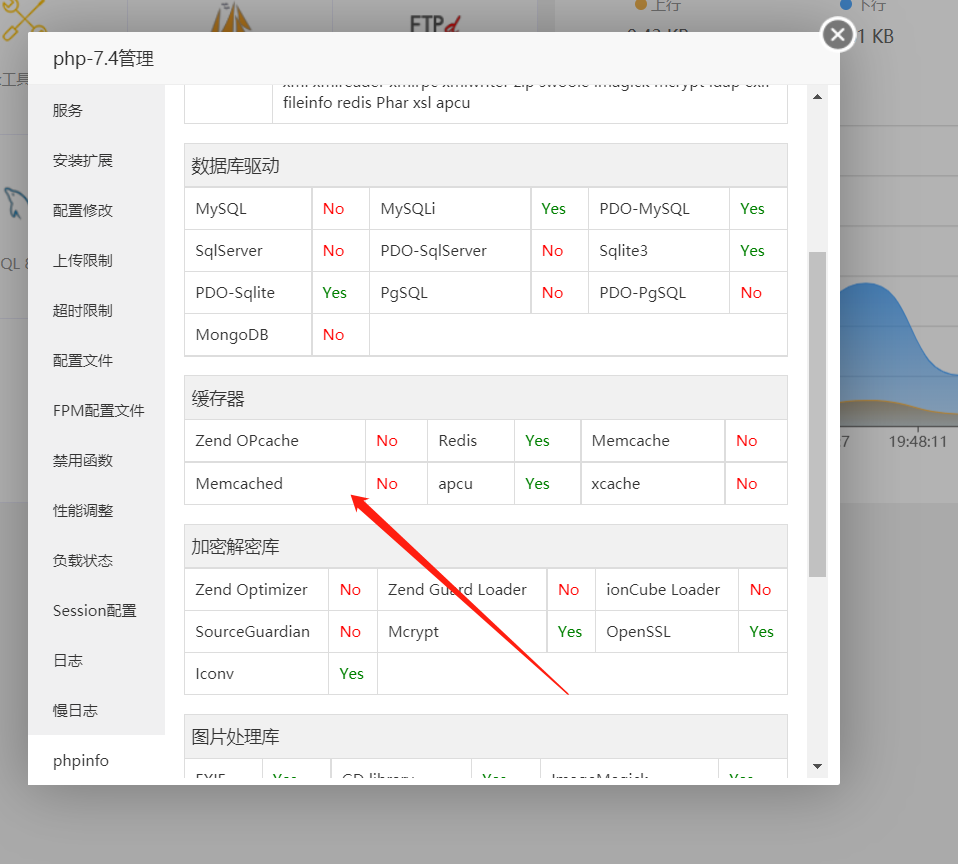The image size is (958, 864).
Task: Click the PDO-Sqlite cell
Action: 248,293
